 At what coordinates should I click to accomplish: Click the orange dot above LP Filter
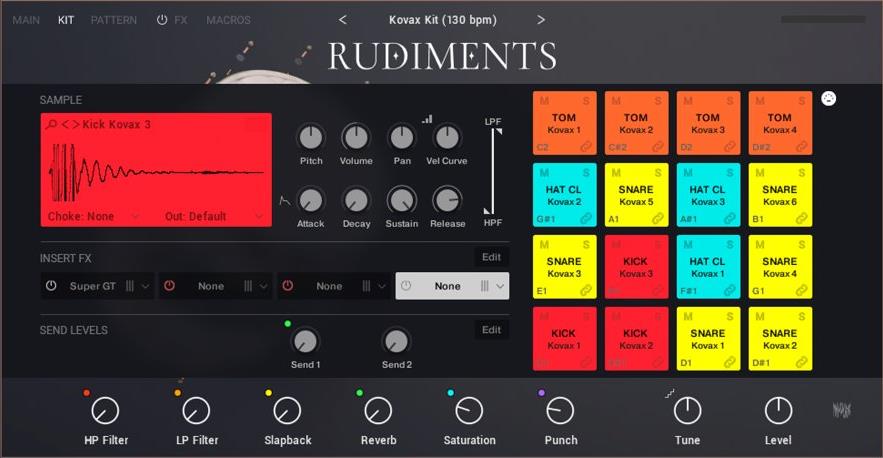[x=177, y=393]
